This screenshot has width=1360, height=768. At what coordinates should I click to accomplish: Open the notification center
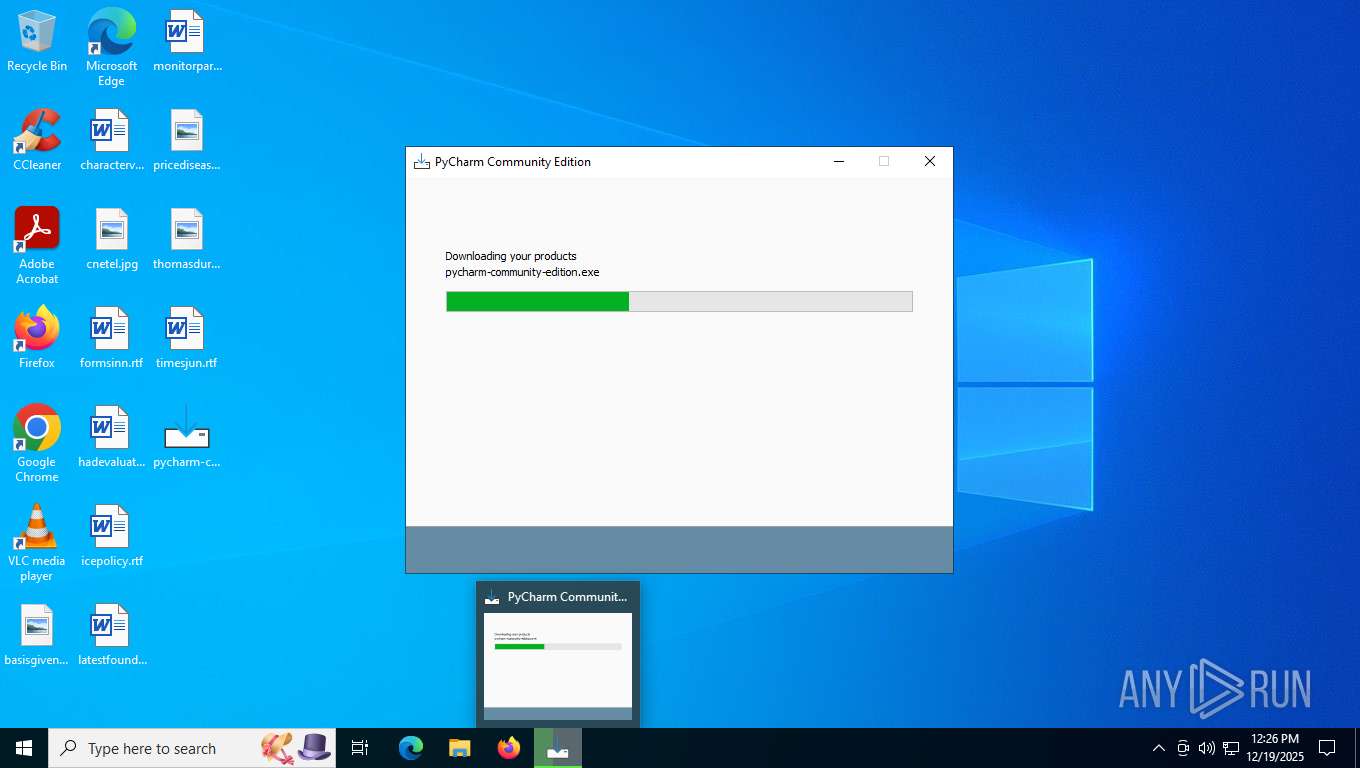coord(1327,748)
